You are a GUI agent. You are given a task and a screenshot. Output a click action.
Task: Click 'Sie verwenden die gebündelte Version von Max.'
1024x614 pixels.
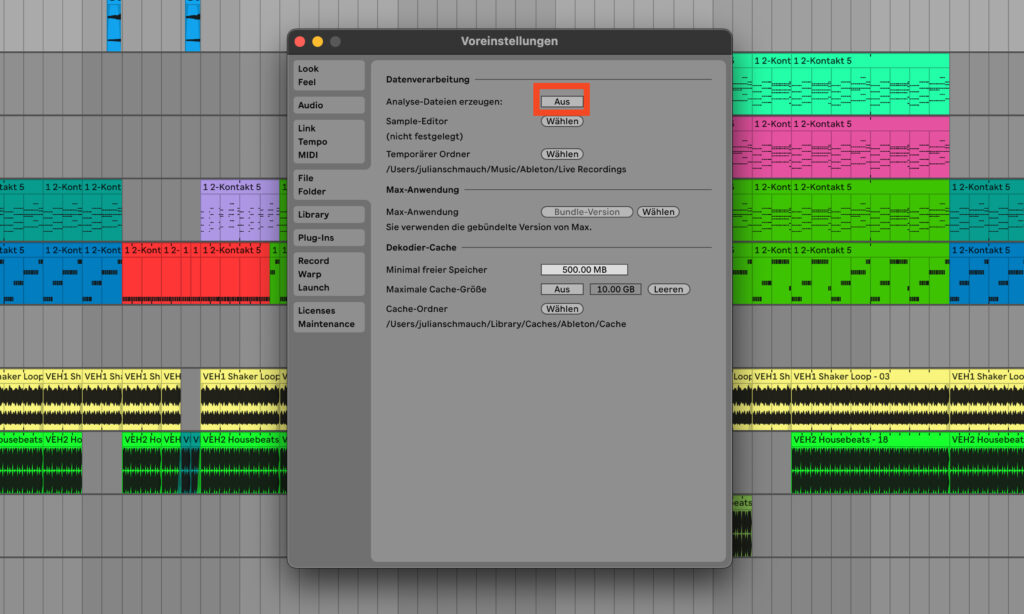(x=488, y=227)
